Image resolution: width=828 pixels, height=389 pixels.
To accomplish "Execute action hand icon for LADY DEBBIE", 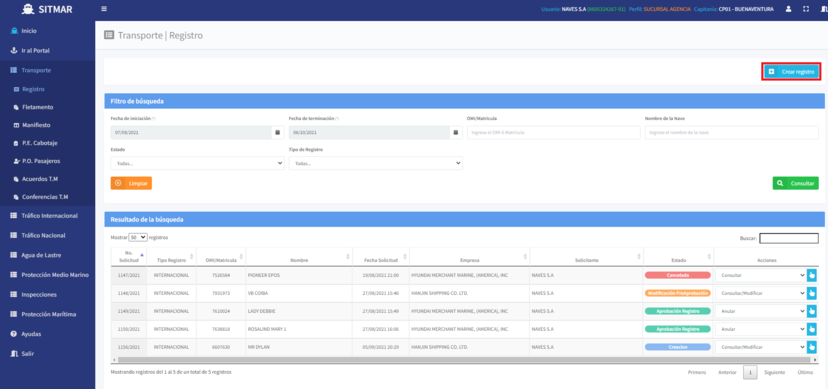I will tap(812, 311).
